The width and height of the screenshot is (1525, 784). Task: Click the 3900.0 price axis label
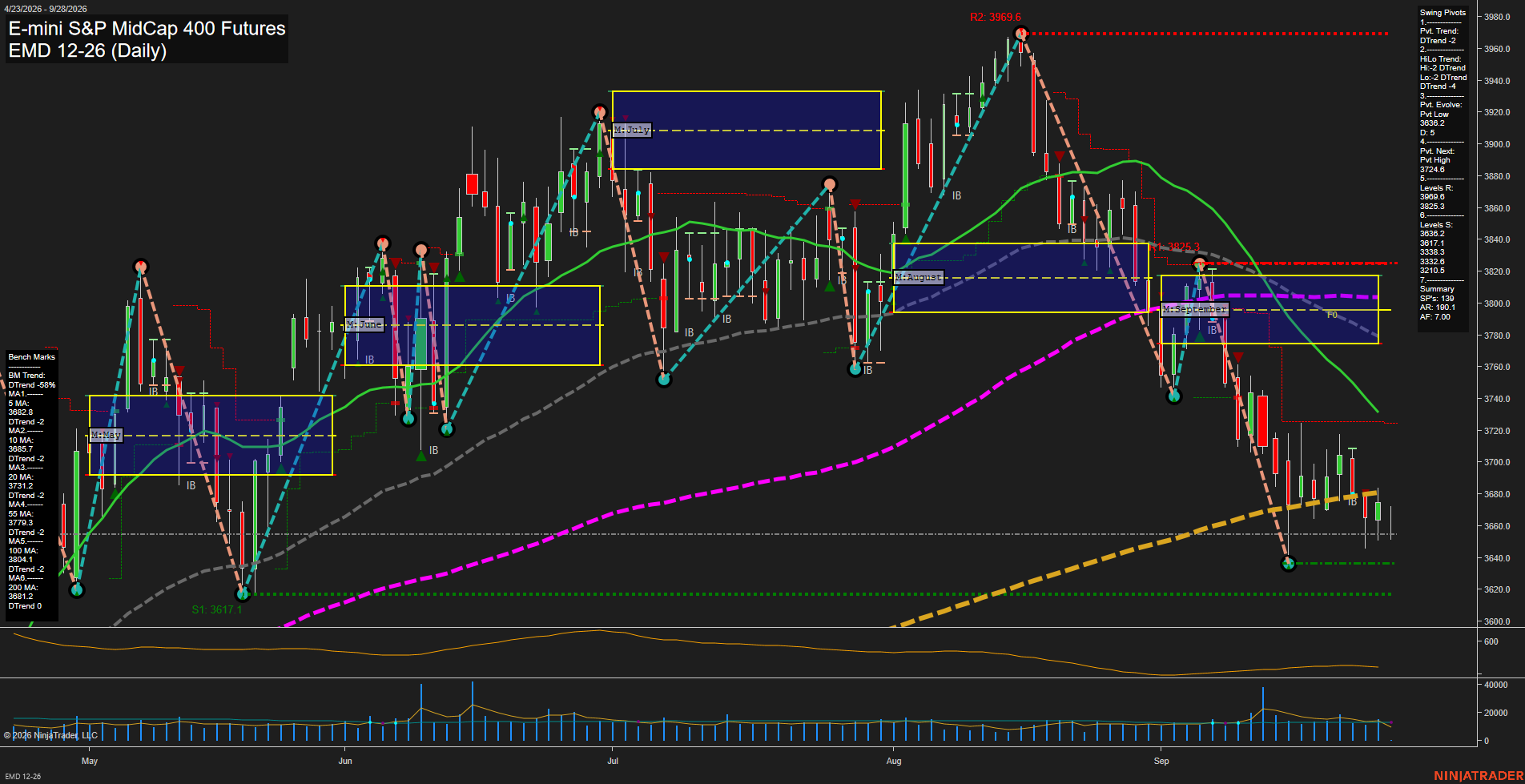click(1497, 144)
